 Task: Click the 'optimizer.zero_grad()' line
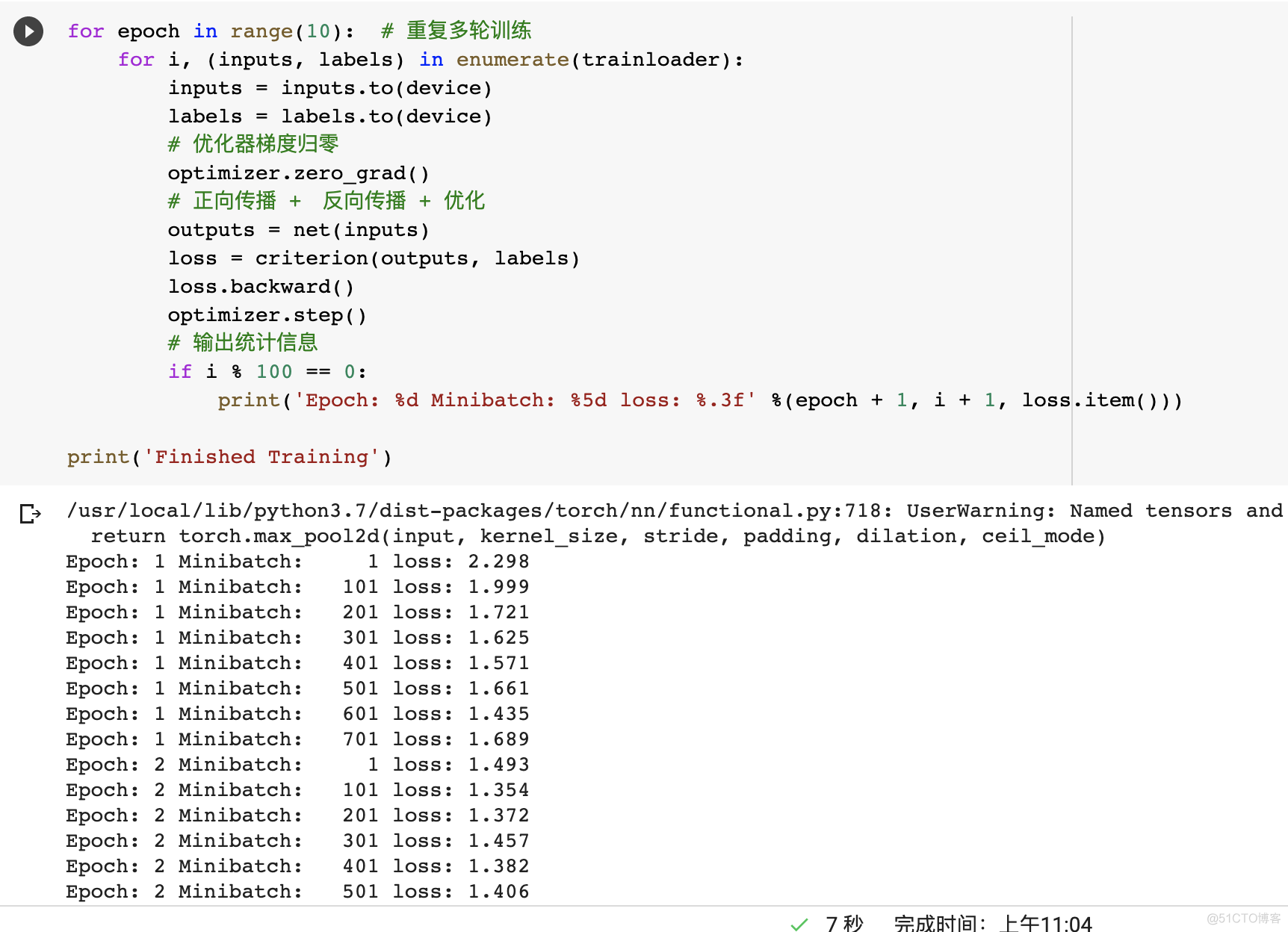tap(299, 173)
